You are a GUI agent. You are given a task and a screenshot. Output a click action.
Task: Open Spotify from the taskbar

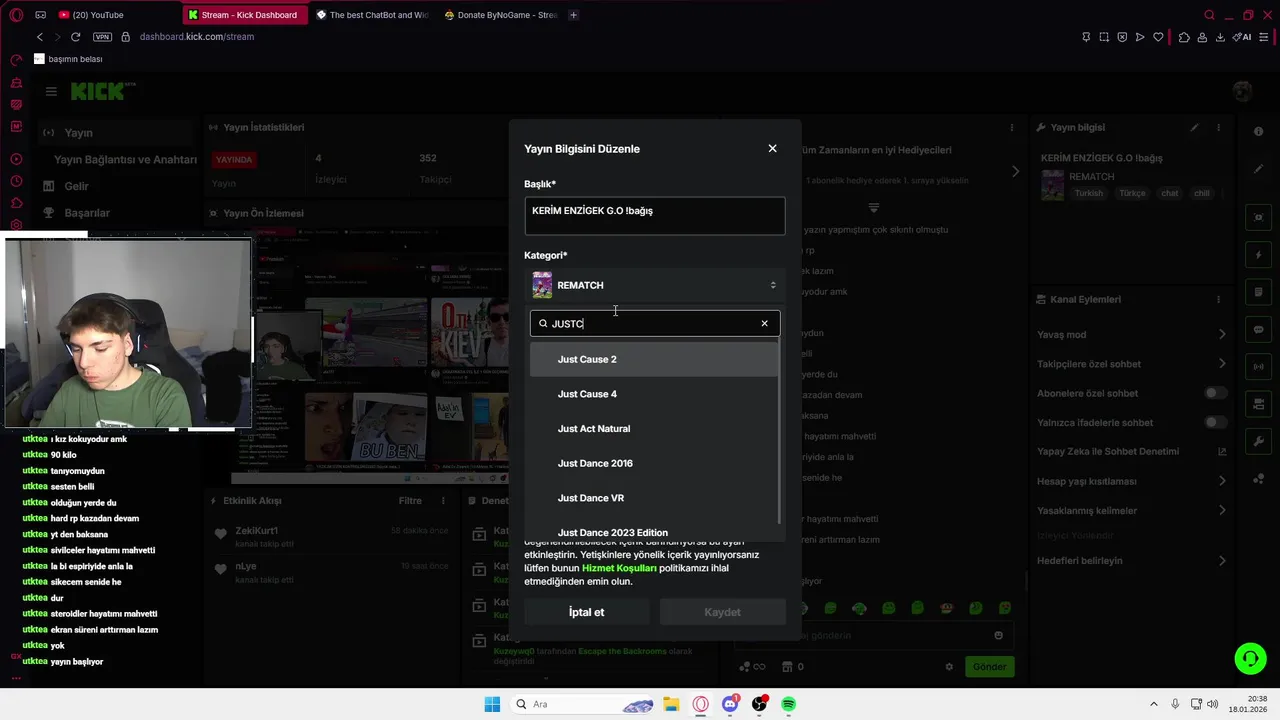point(788,704)
